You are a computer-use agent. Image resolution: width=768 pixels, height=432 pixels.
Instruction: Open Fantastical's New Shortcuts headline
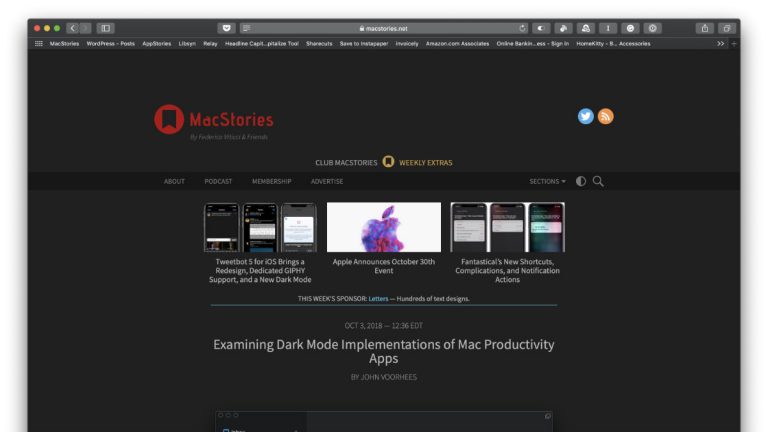507,270
